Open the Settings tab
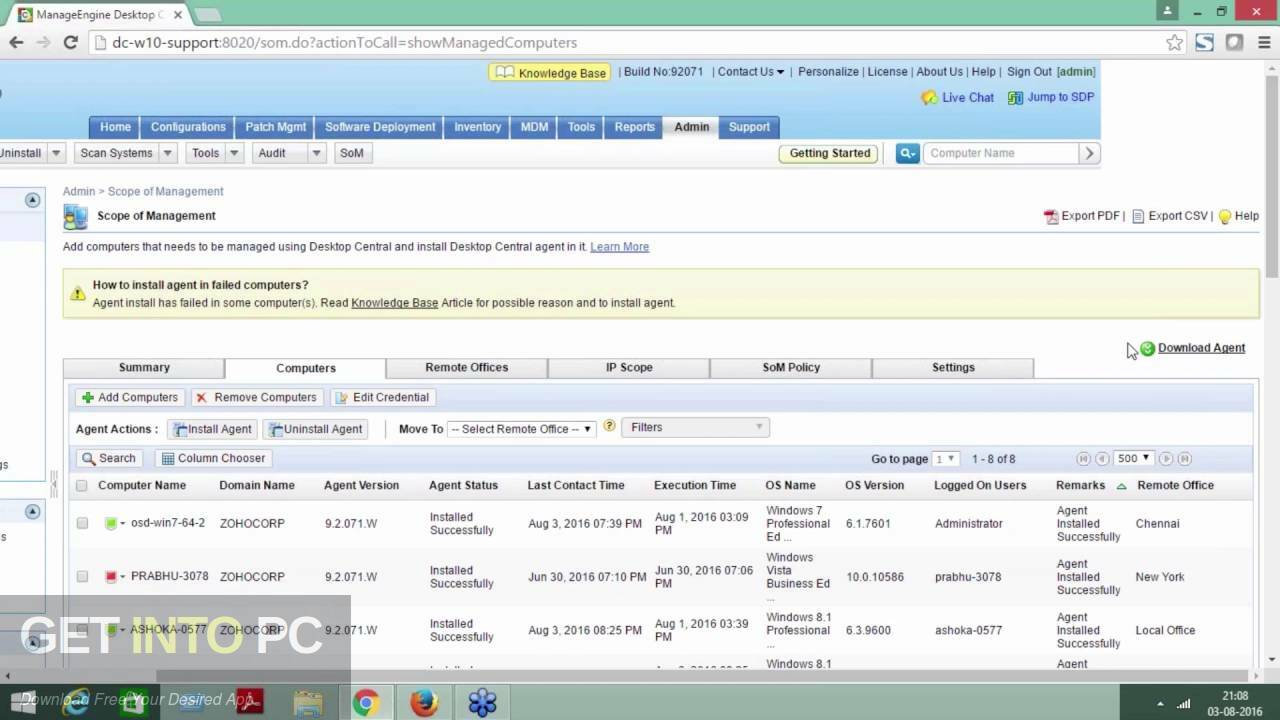Image resolution: width=1280 pixels, height=720 pixels. click(953, 368)
